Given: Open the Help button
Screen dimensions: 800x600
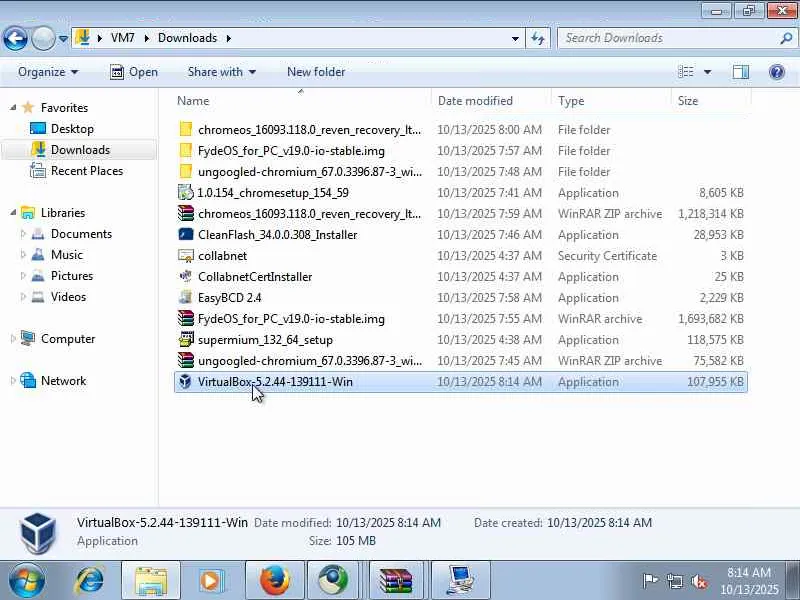Looking at the screenshot, I should point(777,72).
